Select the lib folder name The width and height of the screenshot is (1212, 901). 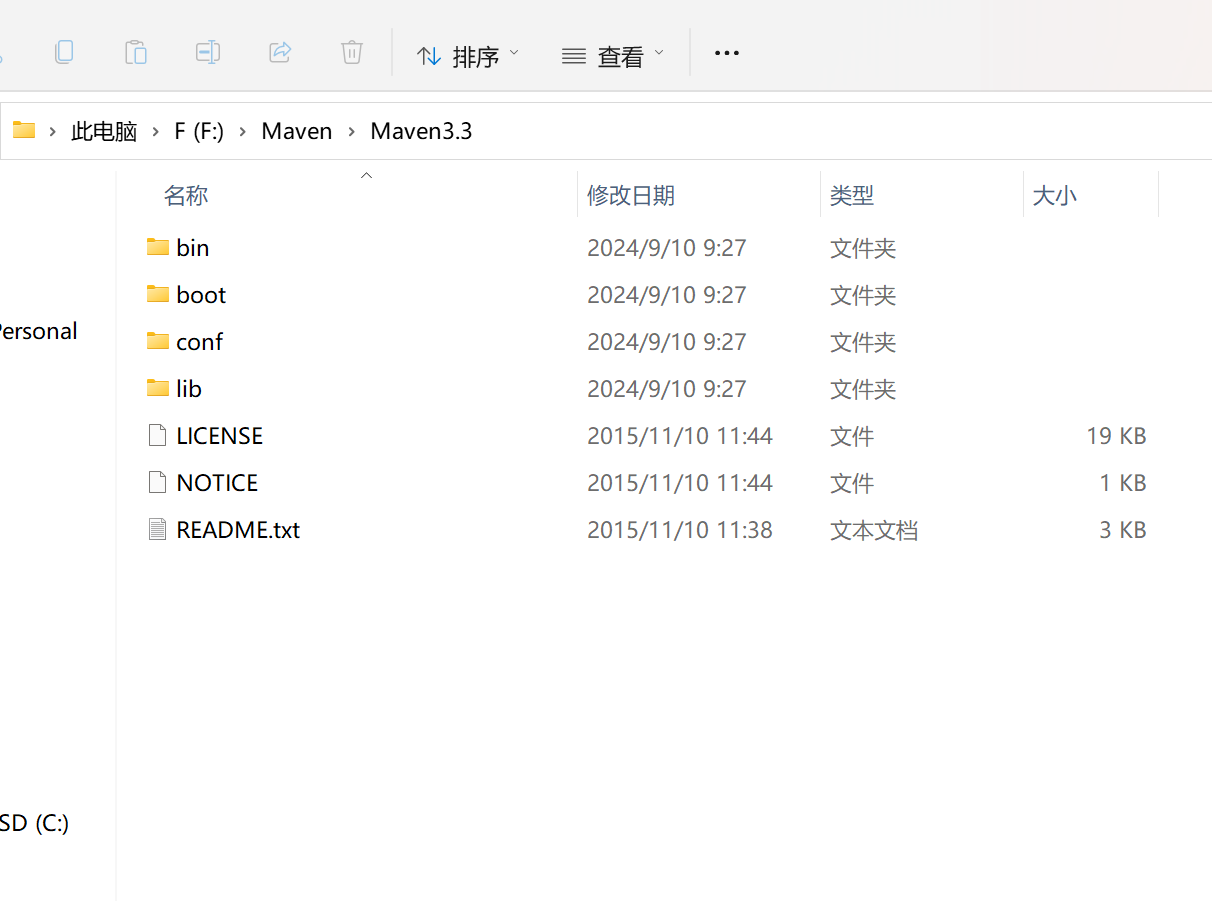click(x=189, y=388)
